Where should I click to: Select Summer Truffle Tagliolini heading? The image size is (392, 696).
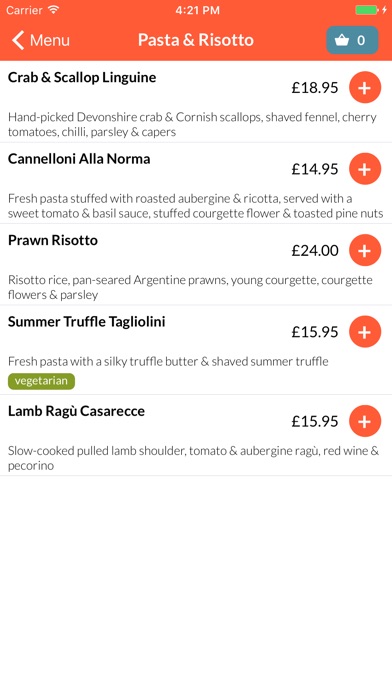click(87, 322)
